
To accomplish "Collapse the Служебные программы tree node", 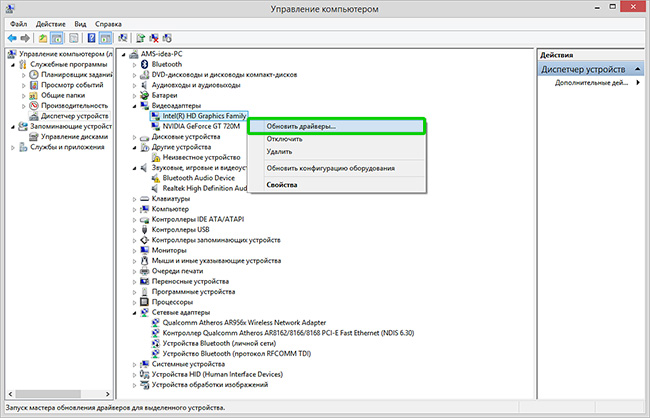I will [x=13, y=65].
